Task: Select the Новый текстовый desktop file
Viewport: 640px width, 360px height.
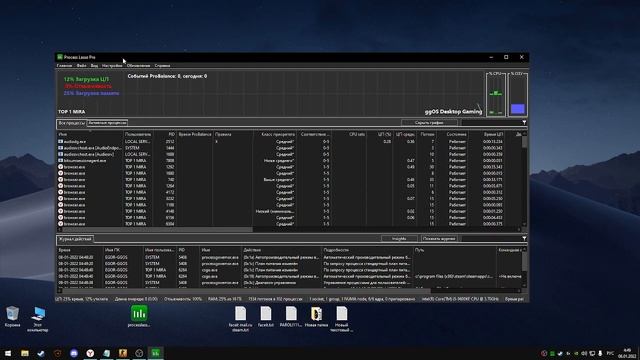Action: [342, 319]
